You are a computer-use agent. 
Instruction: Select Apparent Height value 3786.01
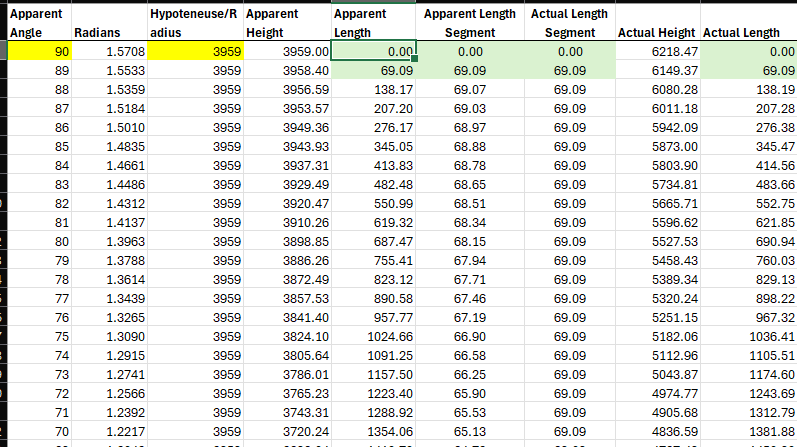(x=287, y=374)
